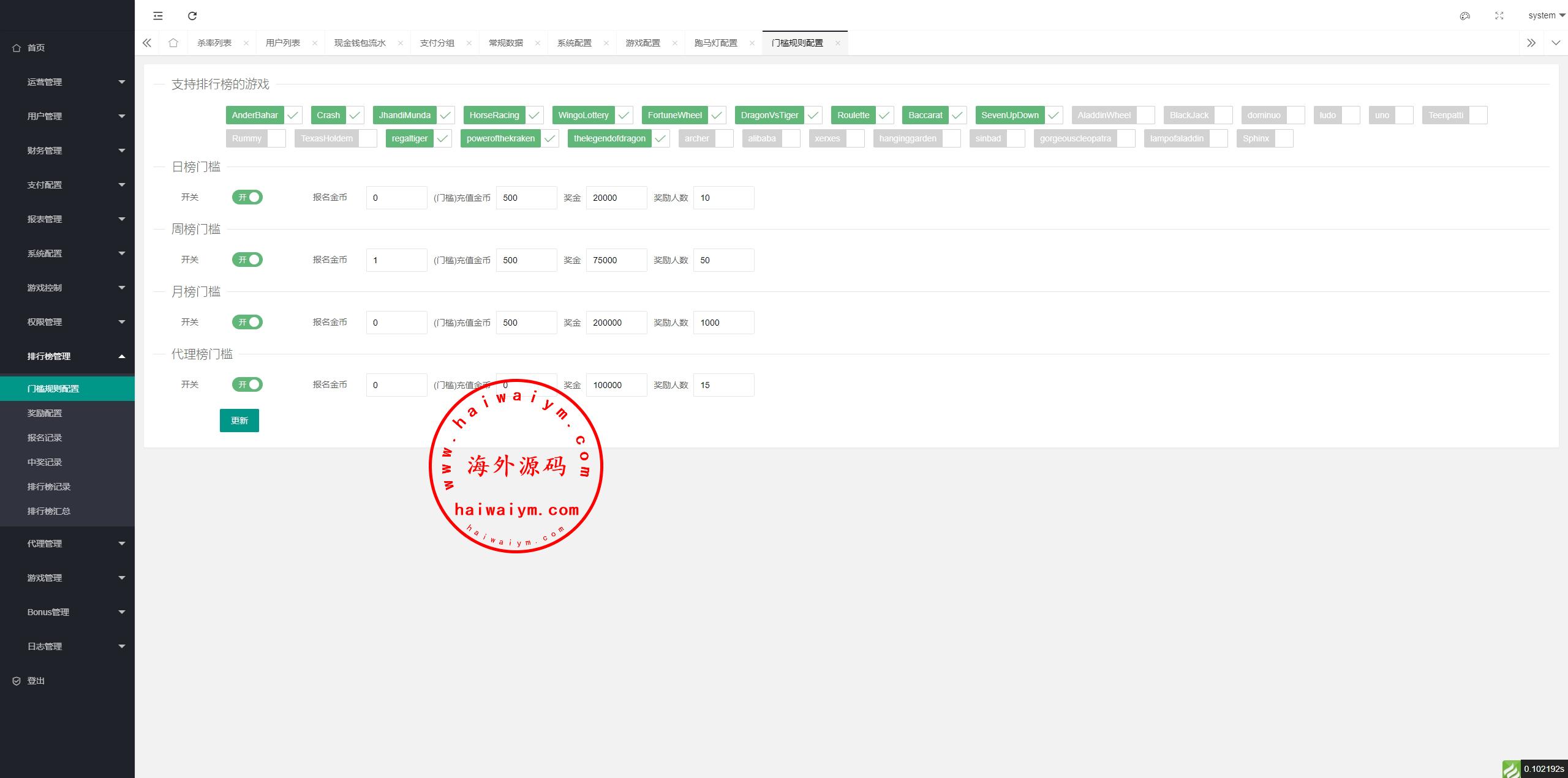Click the page refresh icon

tap(192, 16)
